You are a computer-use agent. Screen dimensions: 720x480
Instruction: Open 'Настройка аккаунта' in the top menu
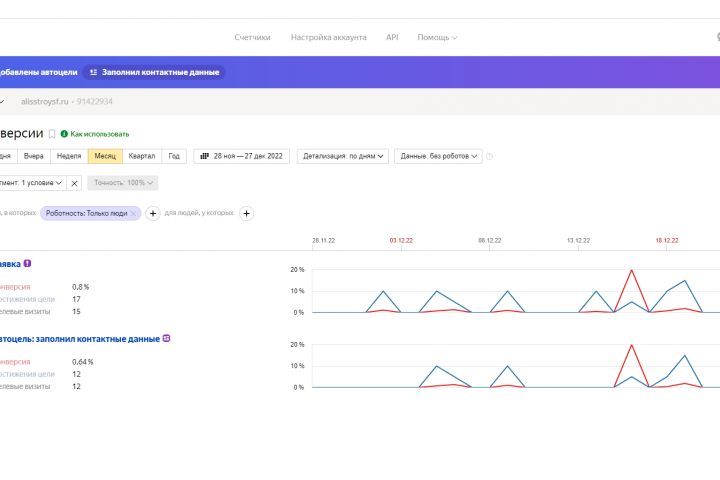(328, 37)
